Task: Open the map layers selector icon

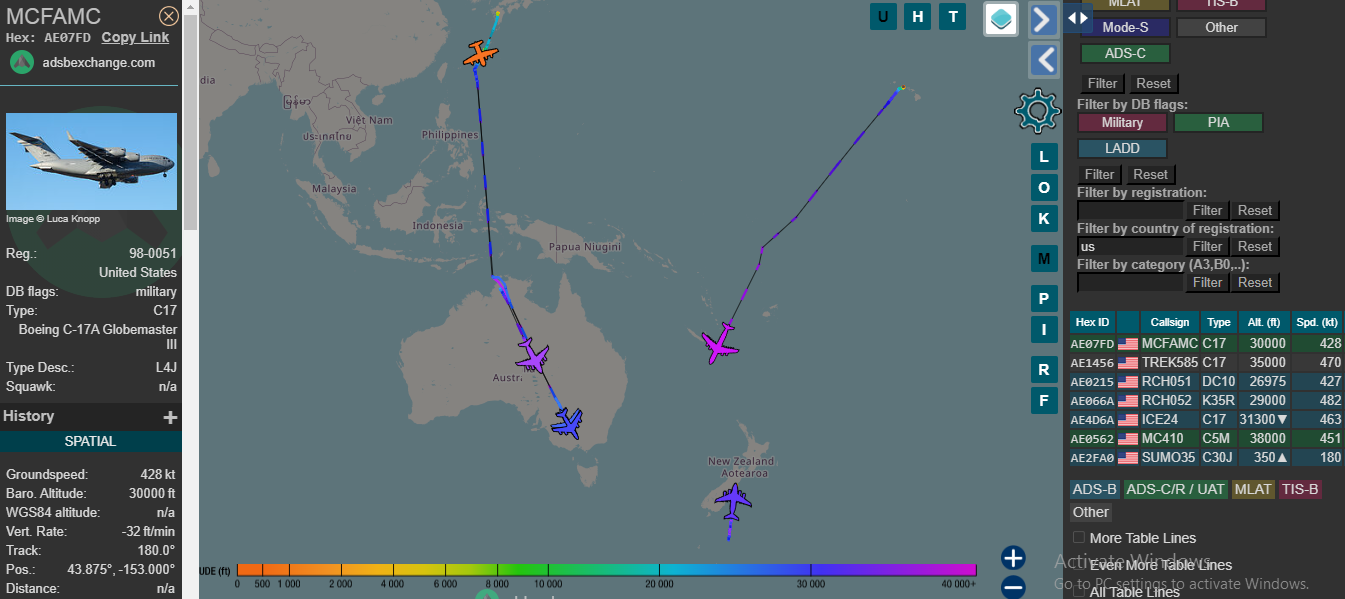Action: pyautogui.click(x=1001, y=18)
